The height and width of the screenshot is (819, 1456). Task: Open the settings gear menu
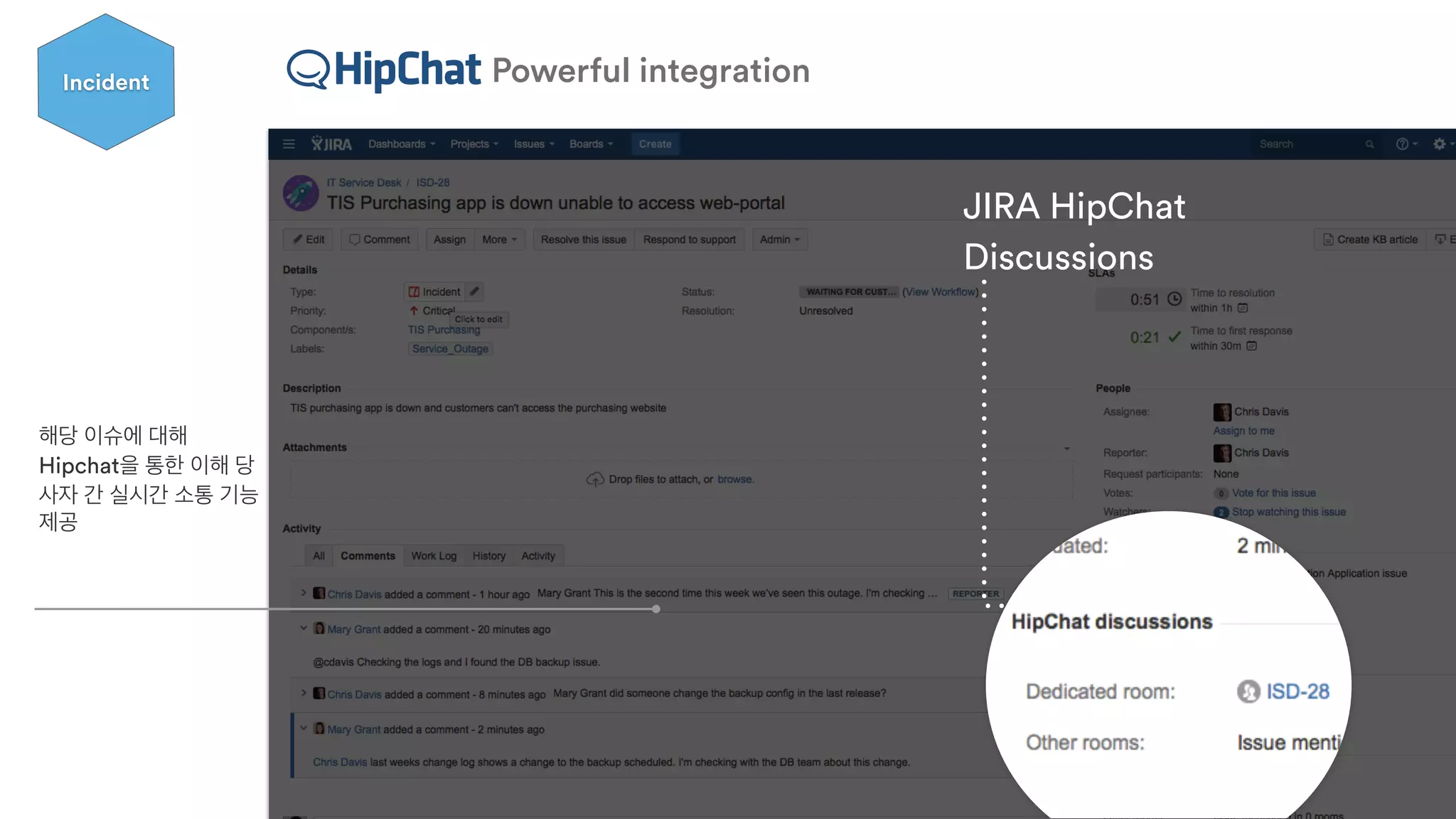pyautogui.click(x=1442, y=144)
